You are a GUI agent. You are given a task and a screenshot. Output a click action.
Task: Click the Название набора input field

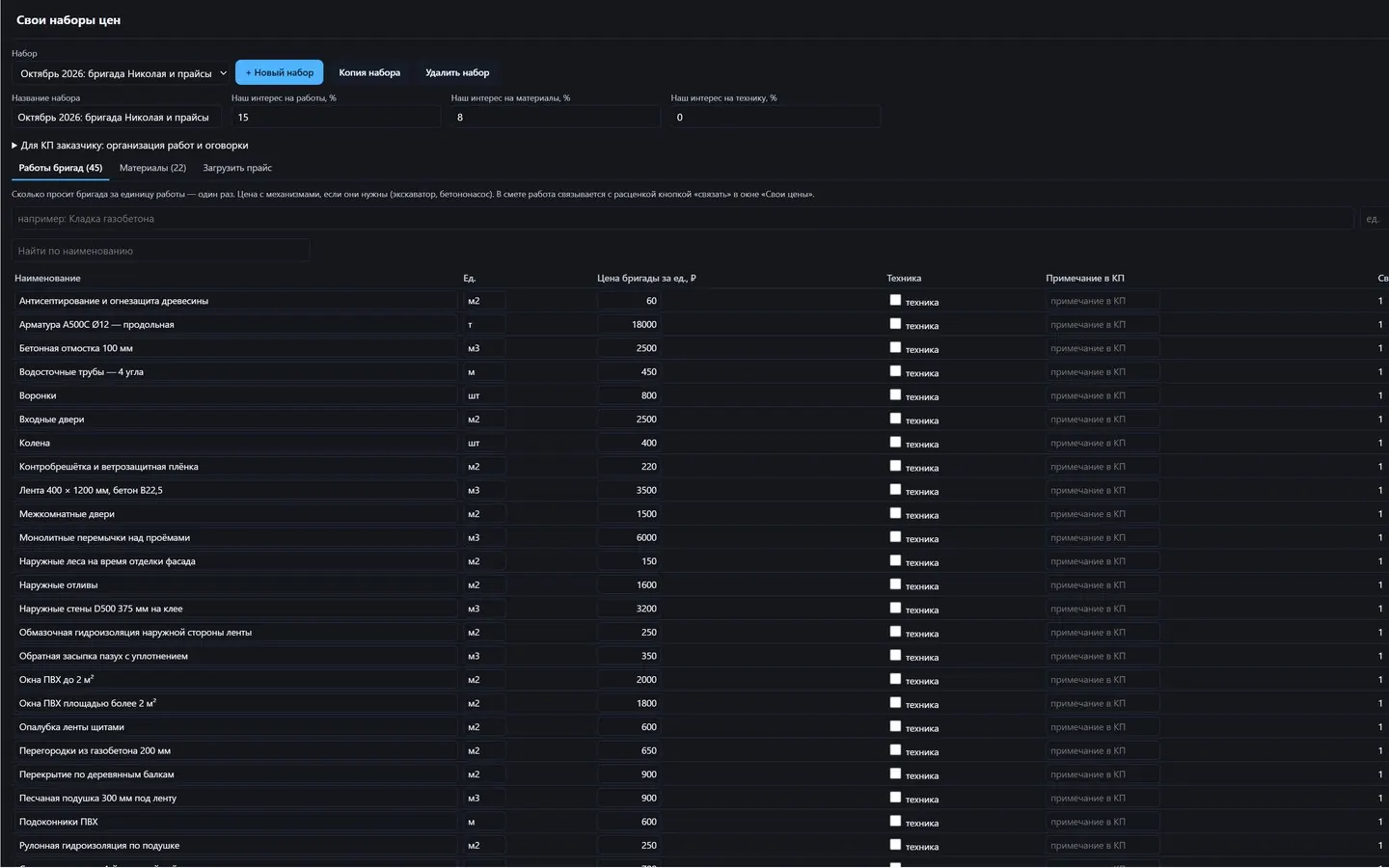pyautogui.click(x=117, y=117)
